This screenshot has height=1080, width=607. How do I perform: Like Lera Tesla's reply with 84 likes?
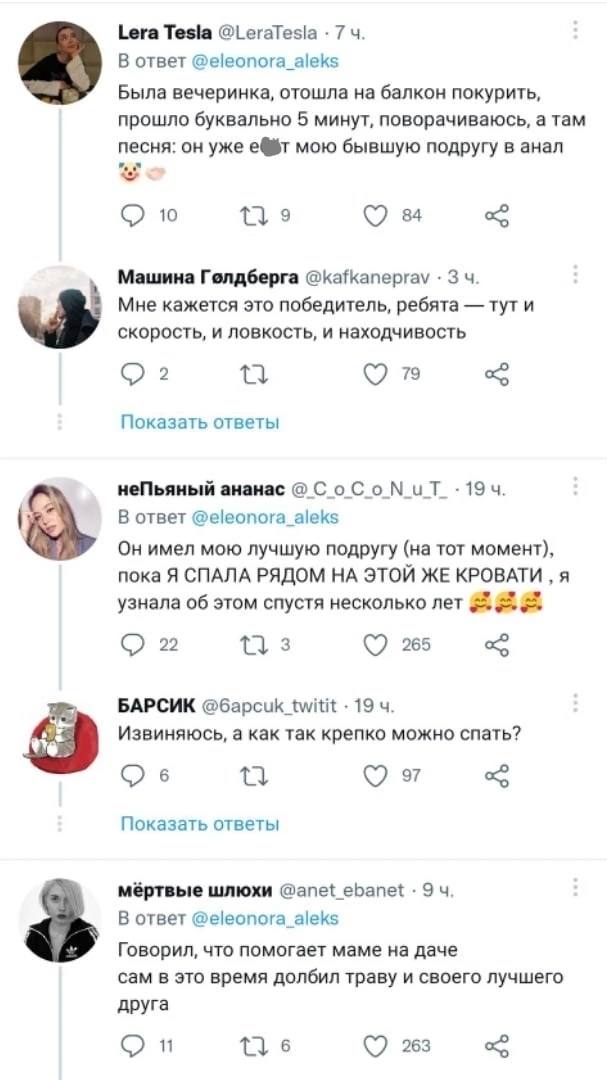coord(376,214)
